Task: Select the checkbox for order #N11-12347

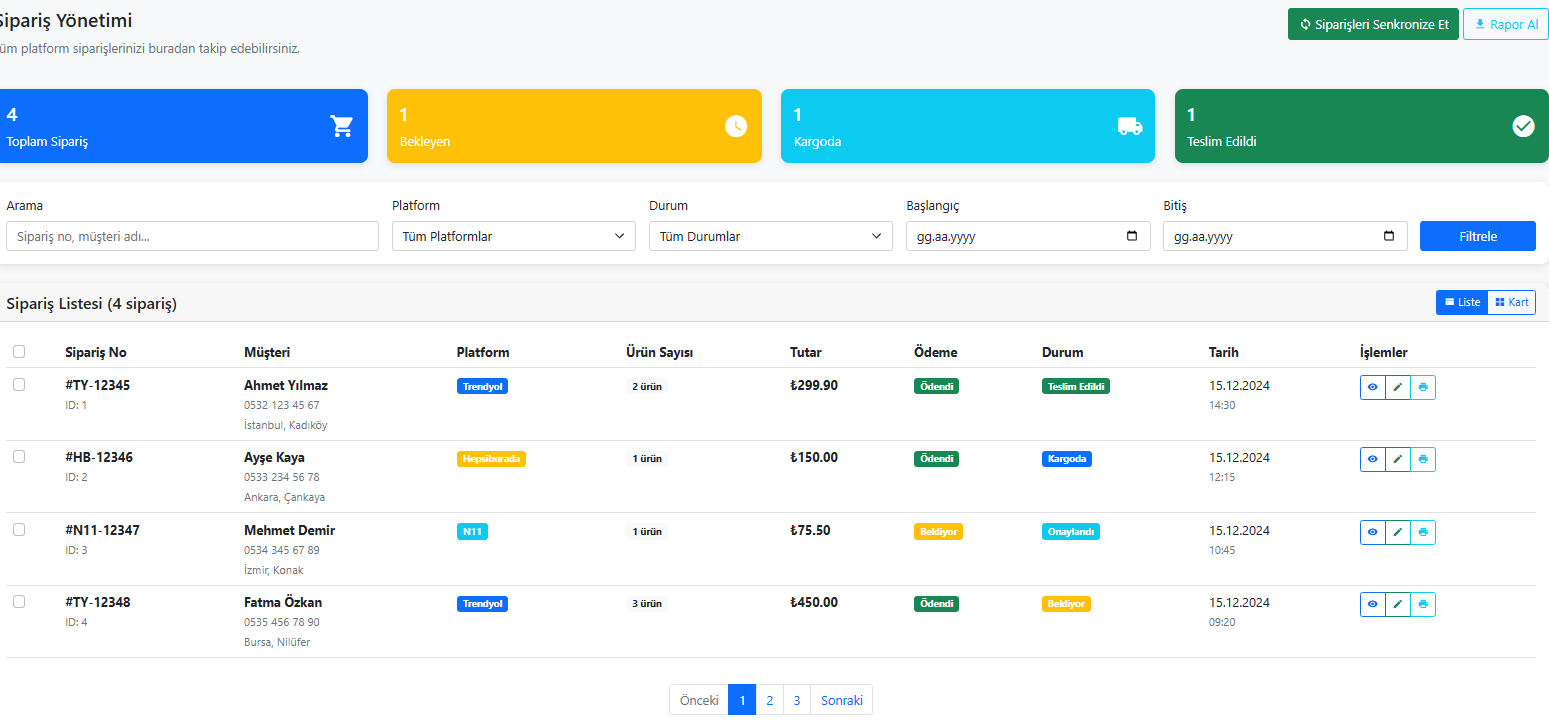Action: (19, 529)
